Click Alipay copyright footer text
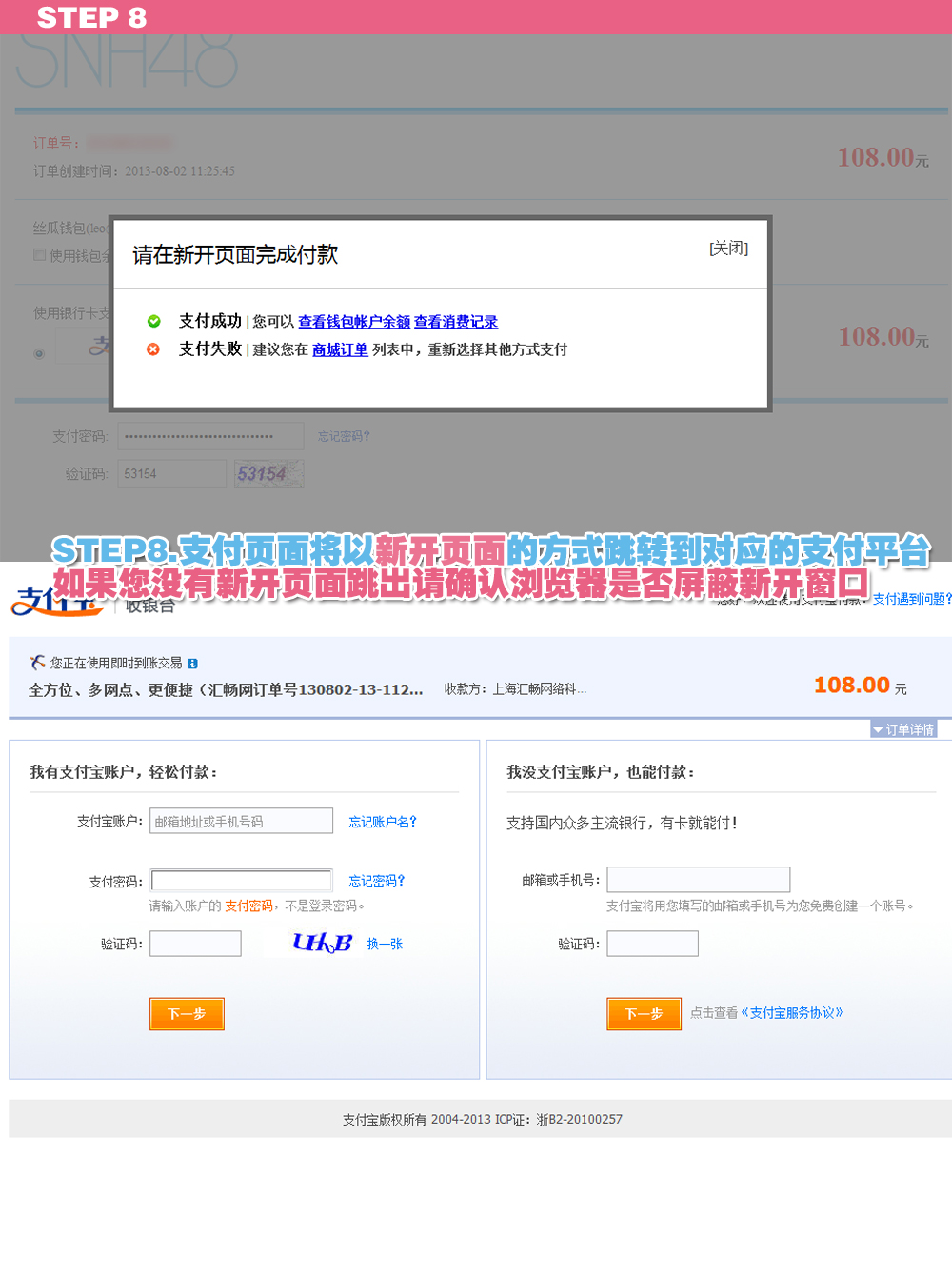The width and height of the screenshot is (952, 1275). pyautogui.click(x=483, y=1120)
